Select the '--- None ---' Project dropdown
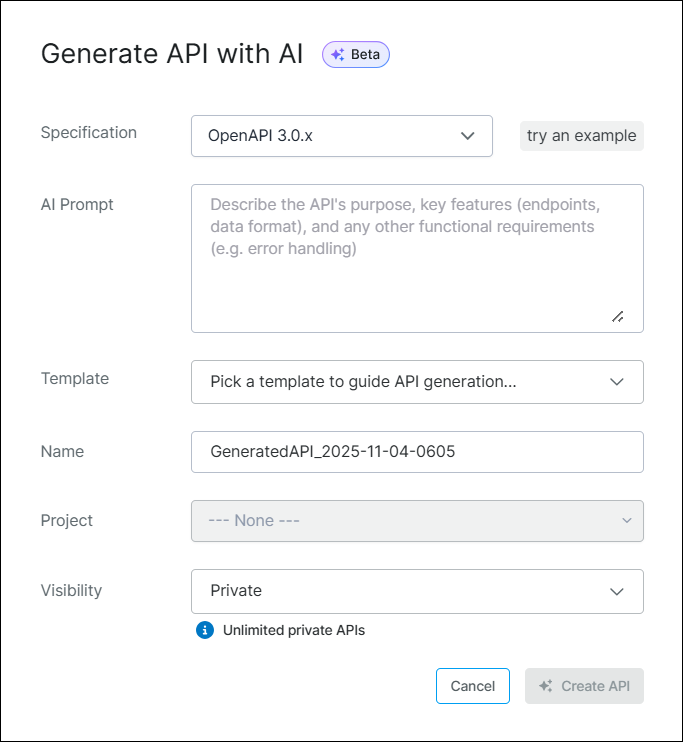Screen dimensions: 683x742 pyautogui.click(x=400, y=521)
